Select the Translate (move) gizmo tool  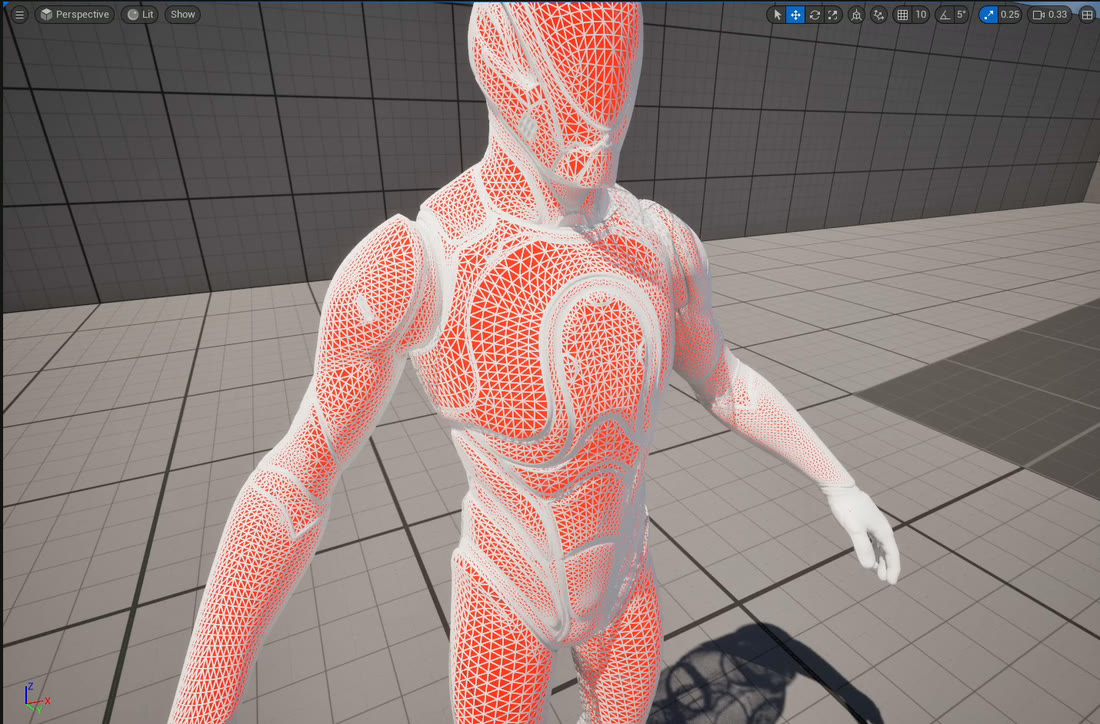(x=796, y=14)
